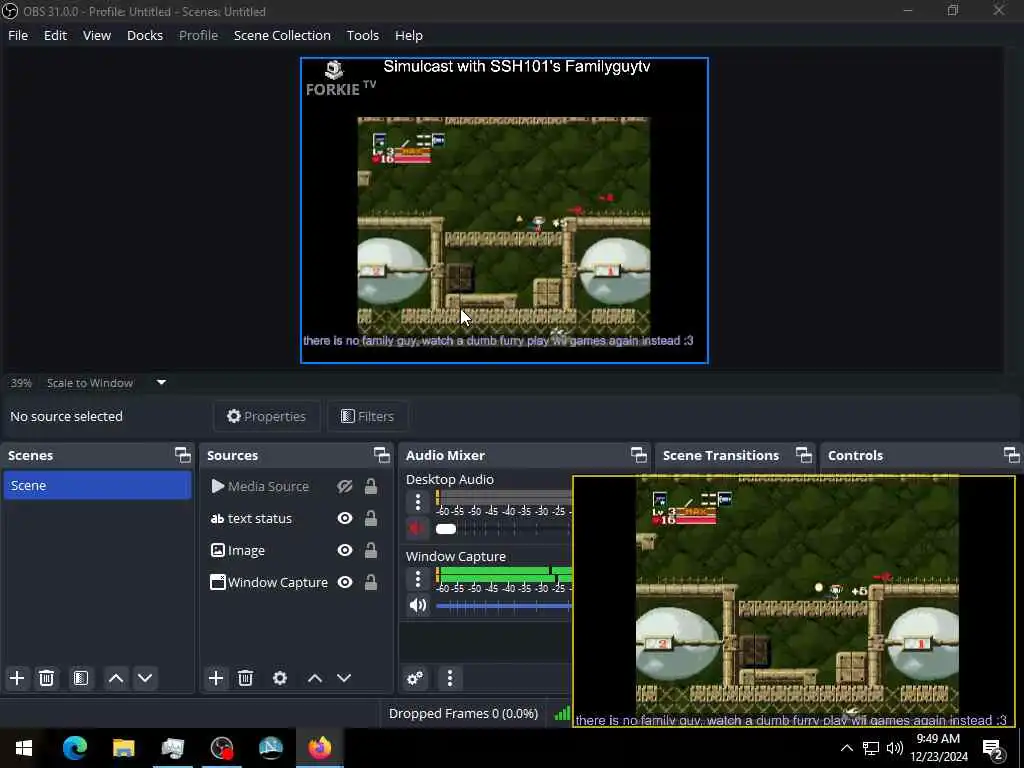This screenshot has width=1024, height=768.
Task: Select the Window Capture source row
Action: coord(296,583)
